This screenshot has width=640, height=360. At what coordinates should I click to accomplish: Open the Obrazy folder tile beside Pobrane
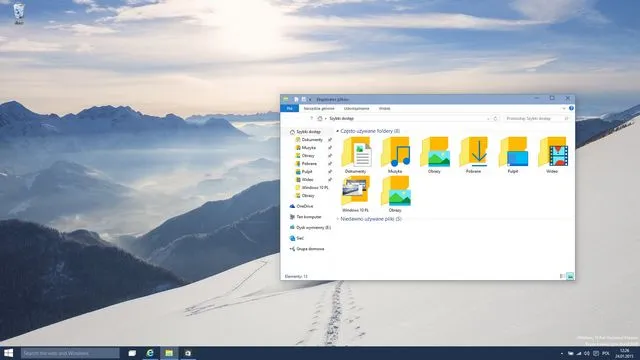coord(434,155)
